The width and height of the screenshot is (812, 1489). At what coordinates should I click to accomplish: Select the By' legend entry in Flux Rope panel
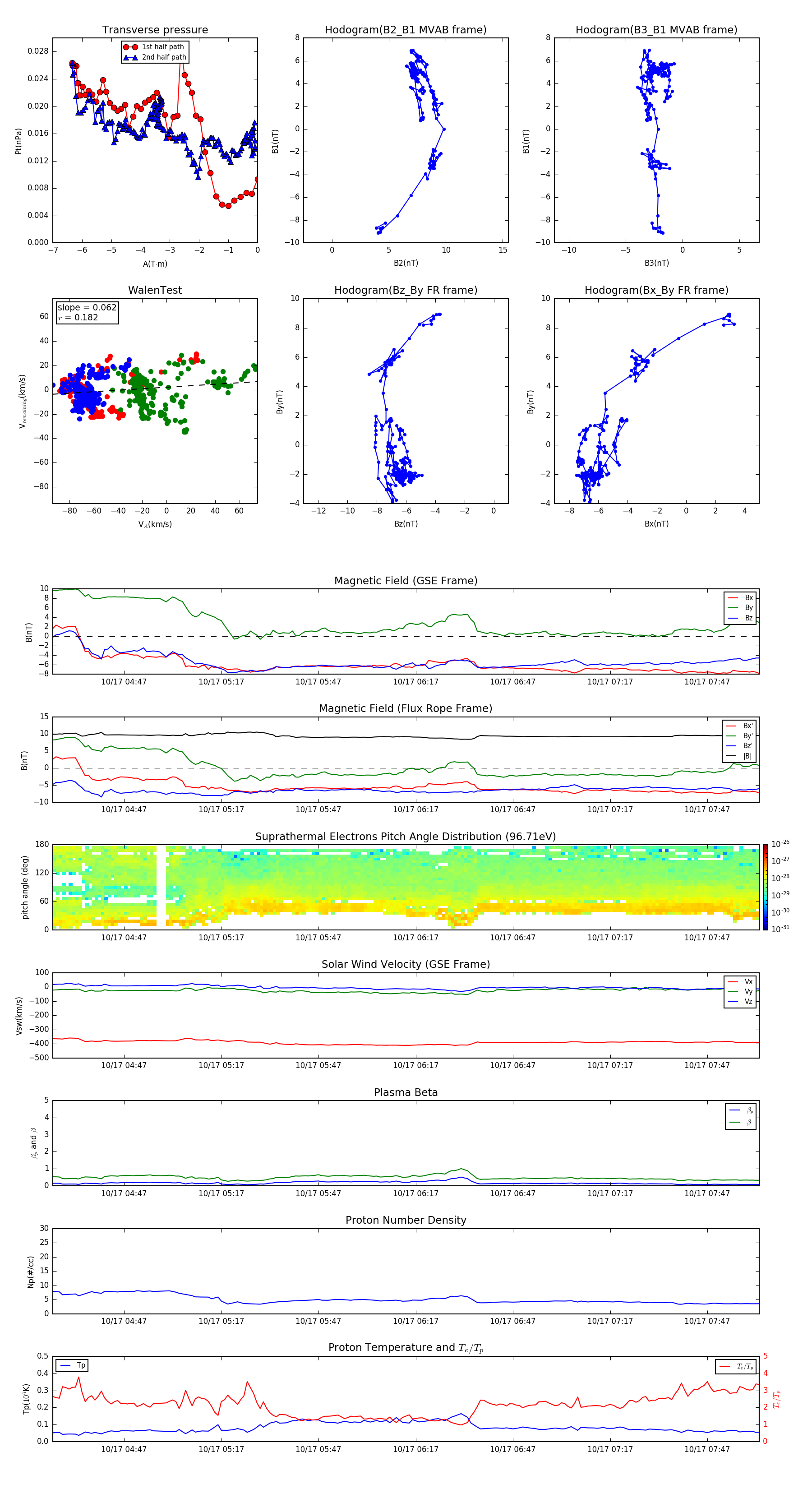[x=739, y=736]
